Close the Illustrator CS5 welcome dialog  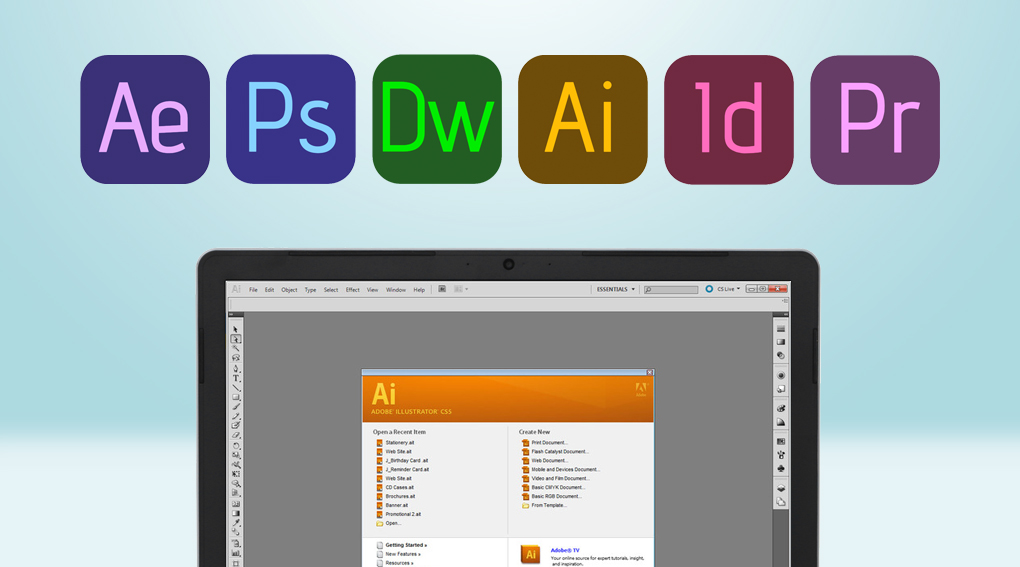pyautogui.click(x=649, y=373)
